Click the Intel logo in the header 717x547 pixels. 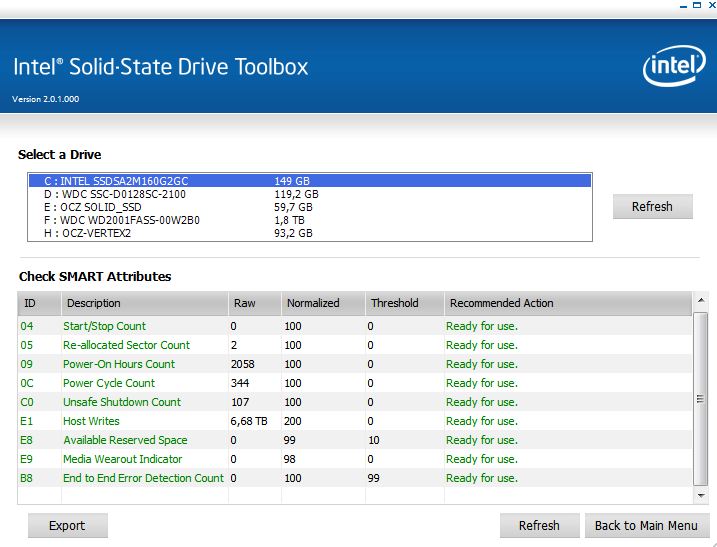tap(674, 66)
